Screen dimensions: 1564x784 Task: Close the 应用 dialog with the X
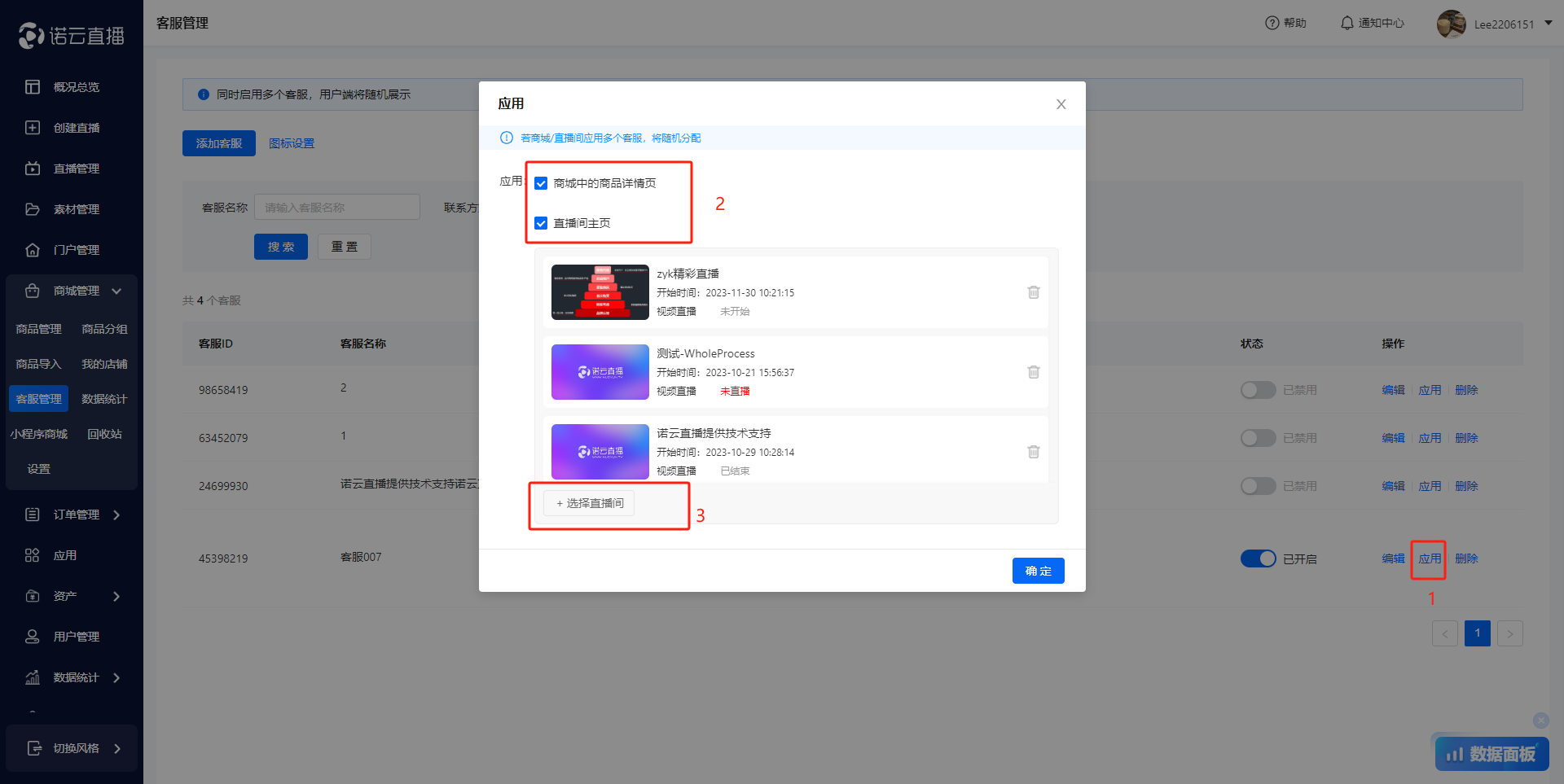[x=1061, y=104]
